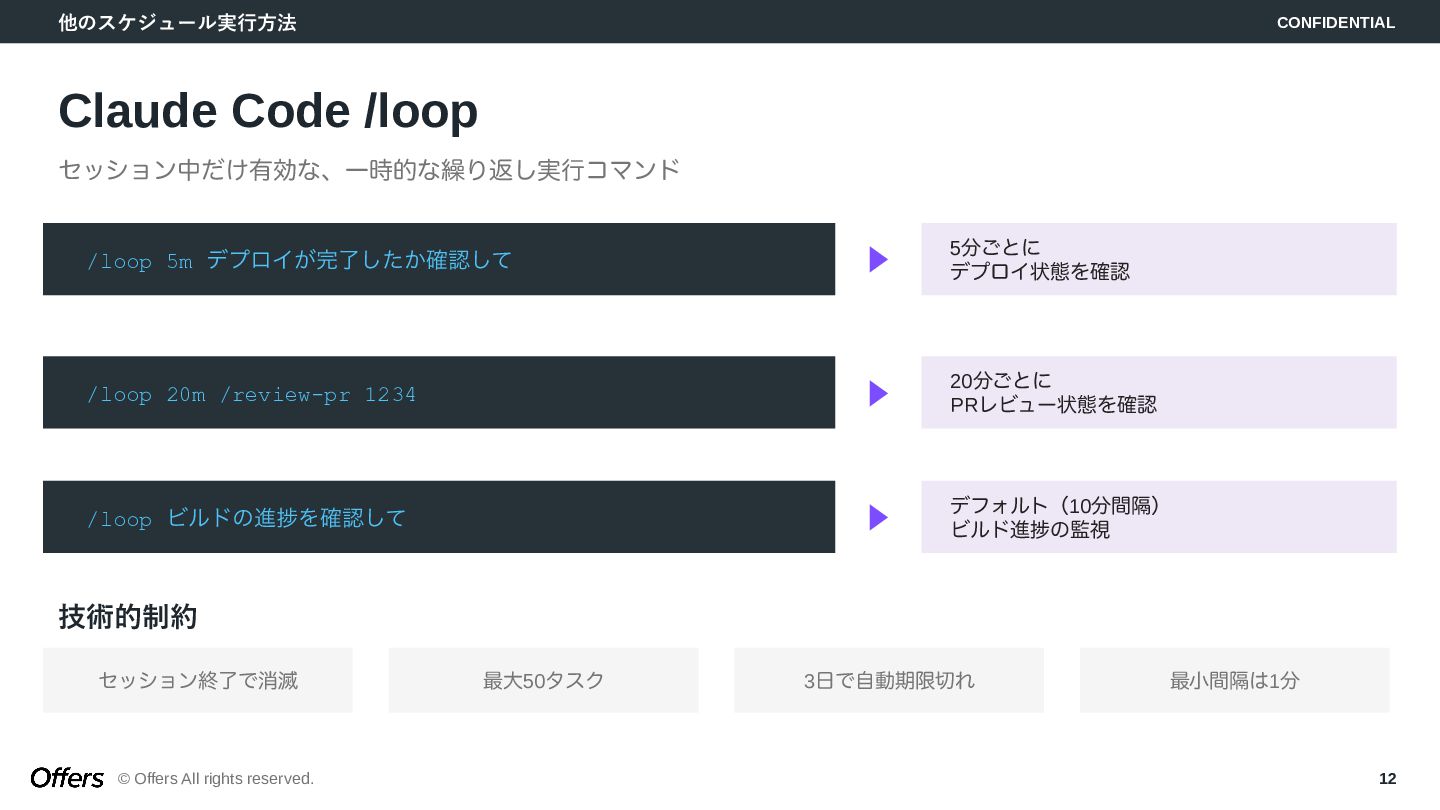Click the purple arrow beside the build progress command
Screen dimensions: 1440x810
point(878,517)
